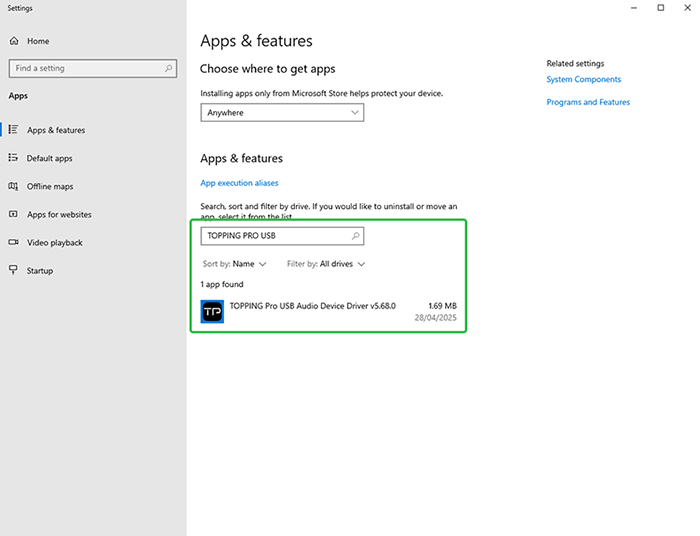Click the Apps for websites icon

click(x=13, y=214)
